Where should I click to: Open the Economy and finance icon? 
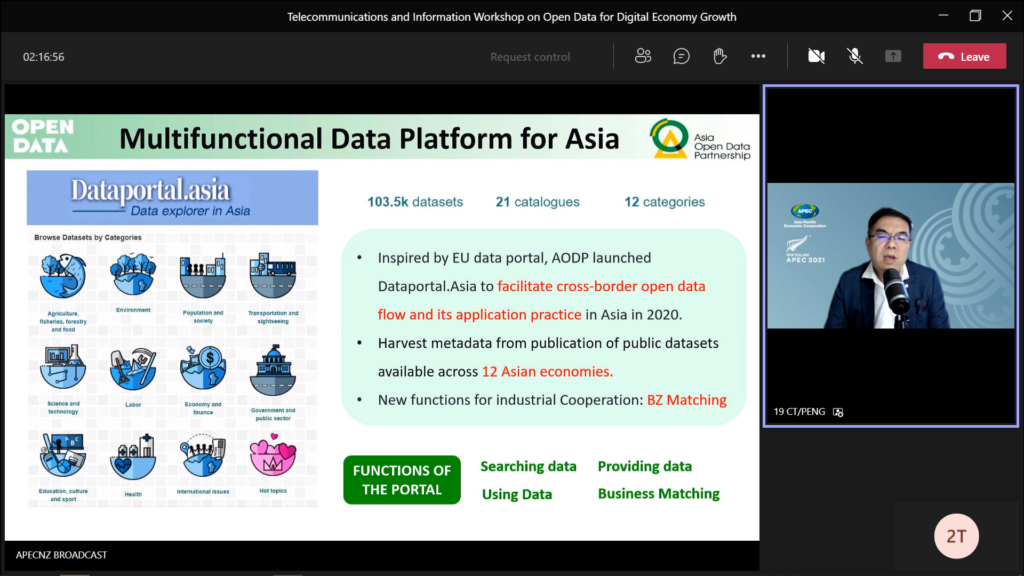[203, 368]
